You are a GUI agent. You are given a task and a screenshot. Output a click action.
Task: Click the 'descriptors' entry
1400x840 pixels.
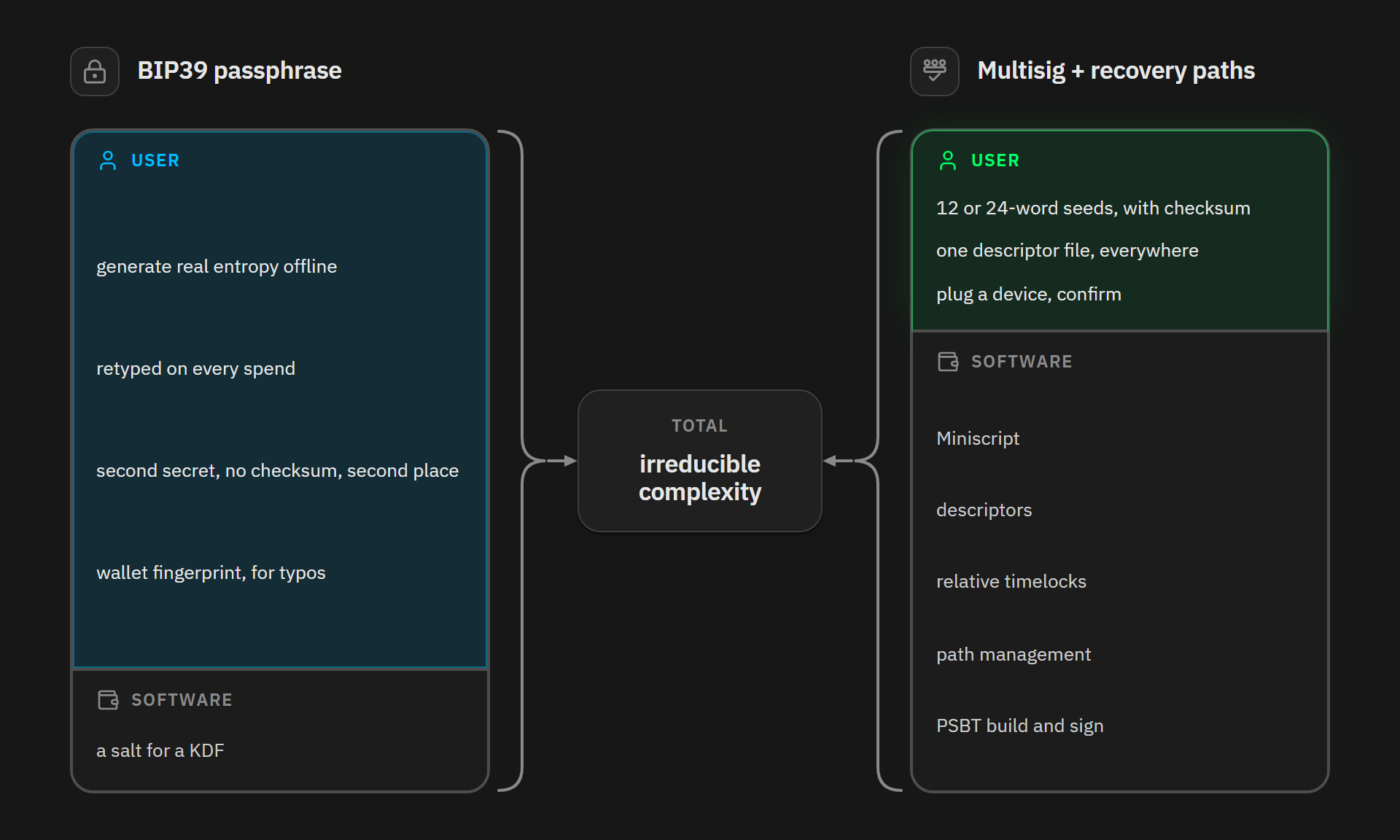(984, 510)
